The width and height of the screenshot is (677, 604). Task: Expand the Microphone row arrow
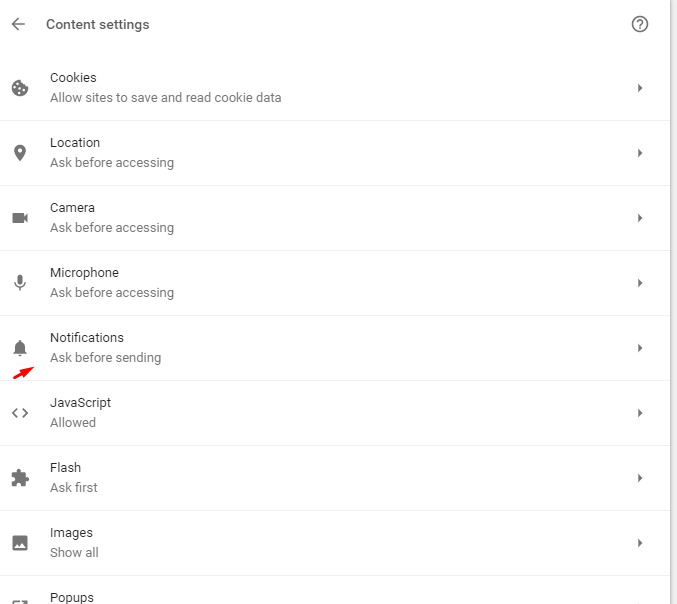point(640,283)
